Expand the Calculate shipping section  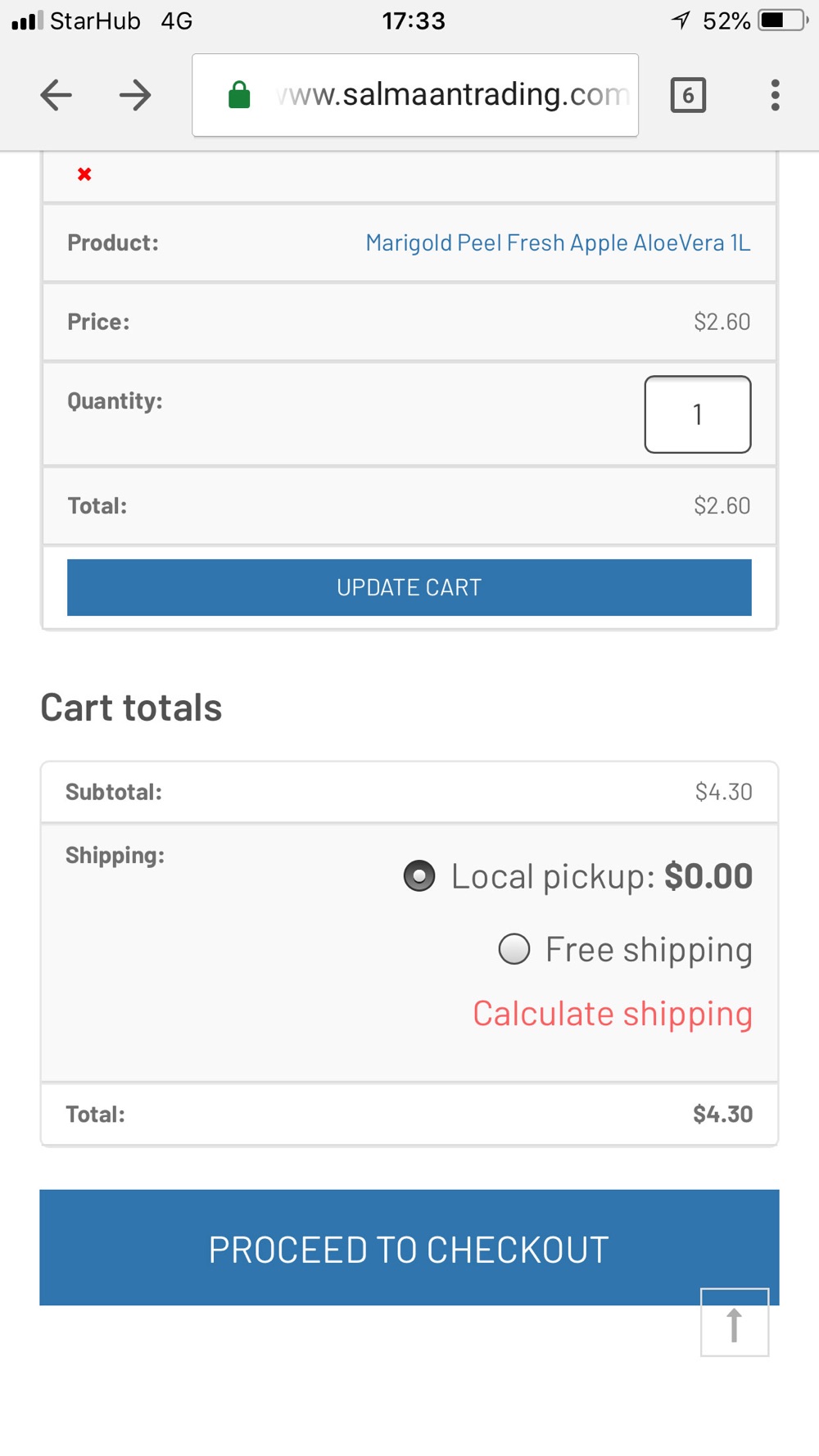(x=613, y=1014)
